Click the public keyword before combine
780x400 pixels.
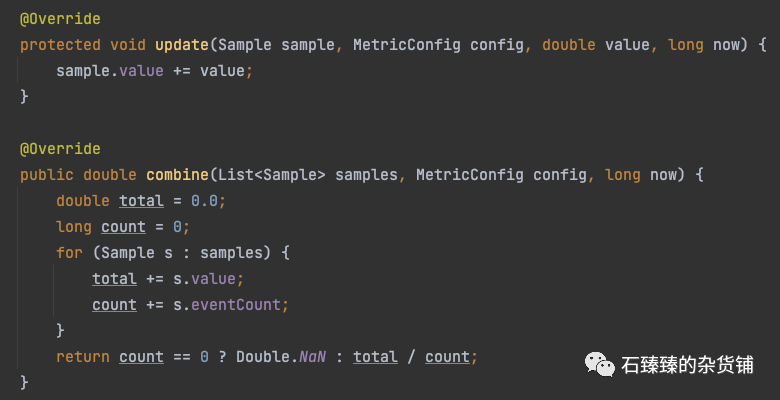[47, 175]
